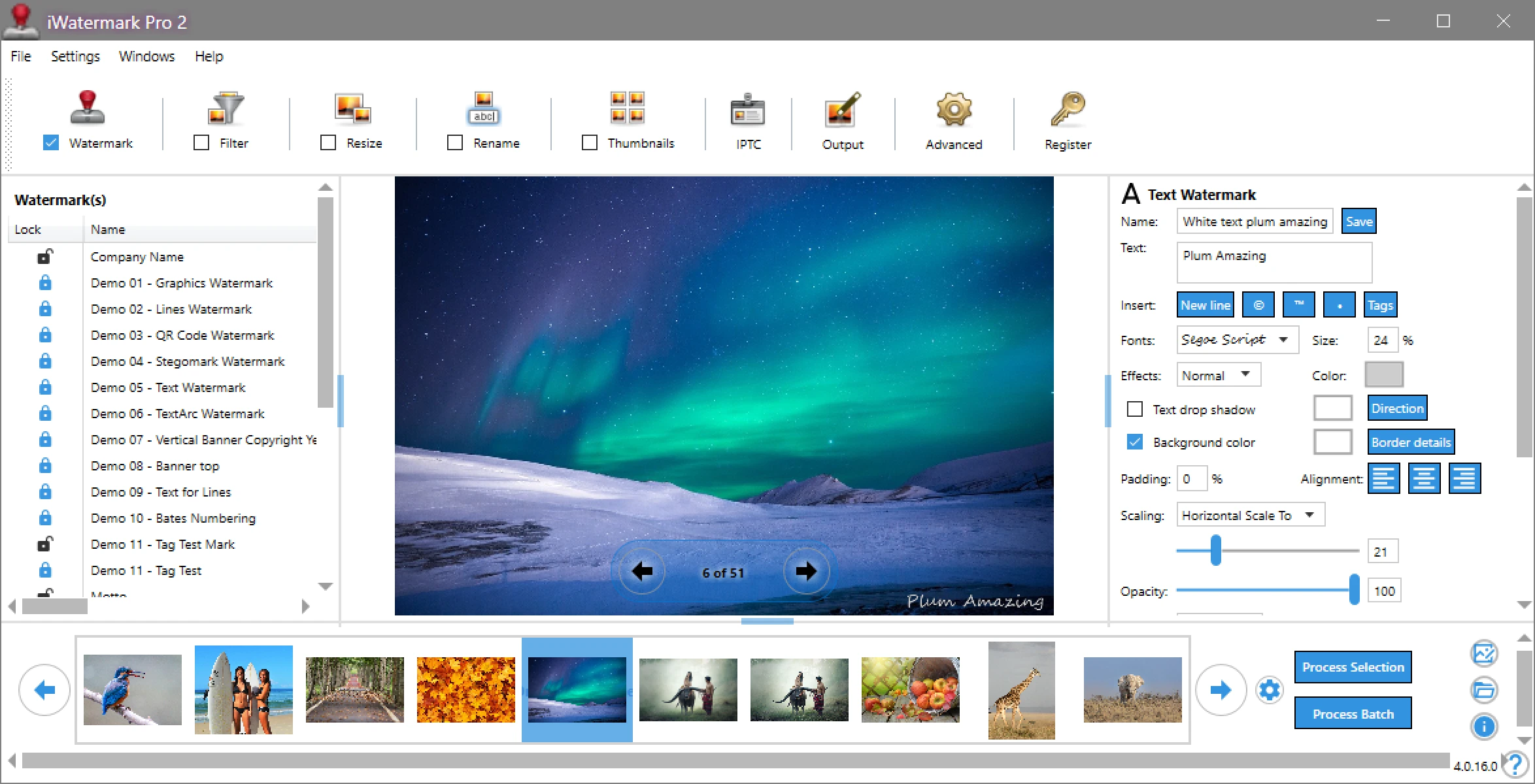Click the New line insert button
Viewport: 1535px width, 784px height.
(1206, 305)
